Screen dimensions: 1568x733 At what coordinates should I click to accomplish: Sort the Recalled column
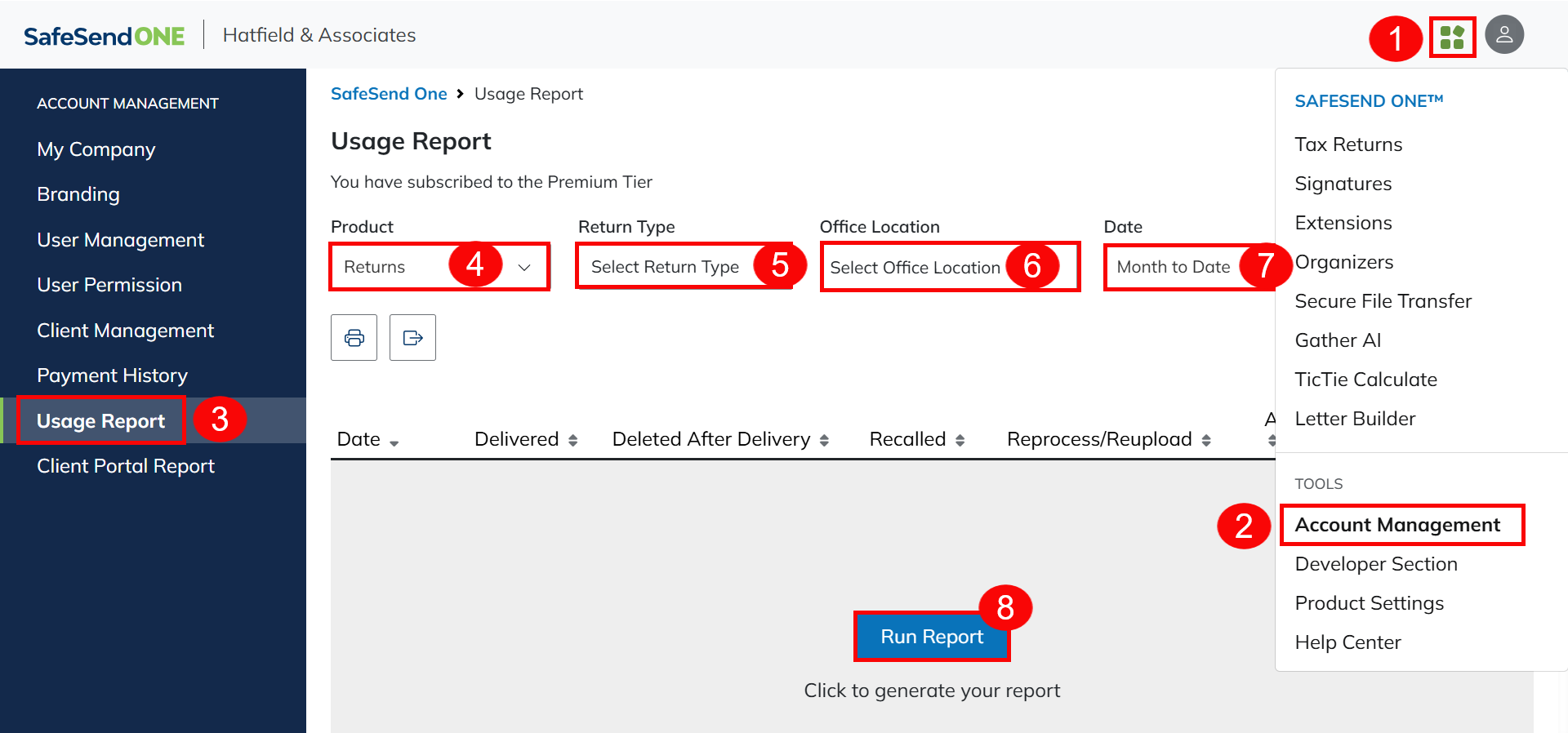point(960,441)
